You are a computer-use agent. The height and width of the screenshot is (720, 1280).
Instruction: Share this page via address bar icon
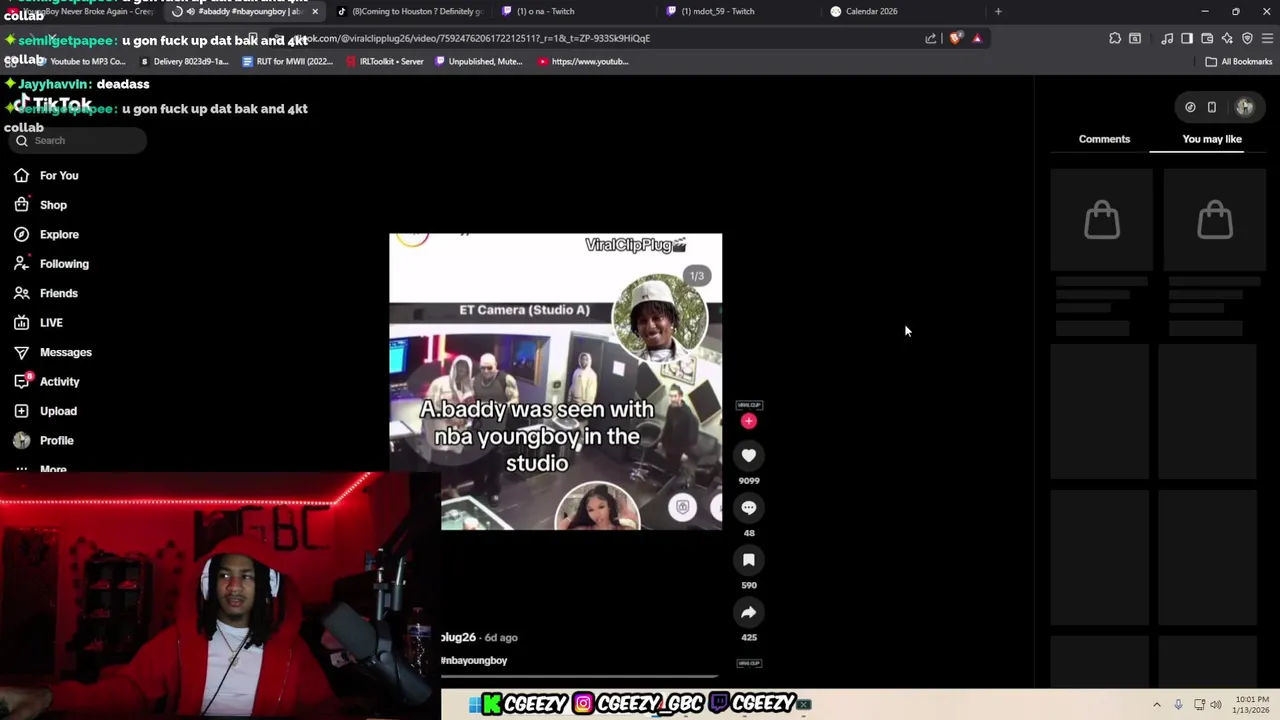click(931, 38)
